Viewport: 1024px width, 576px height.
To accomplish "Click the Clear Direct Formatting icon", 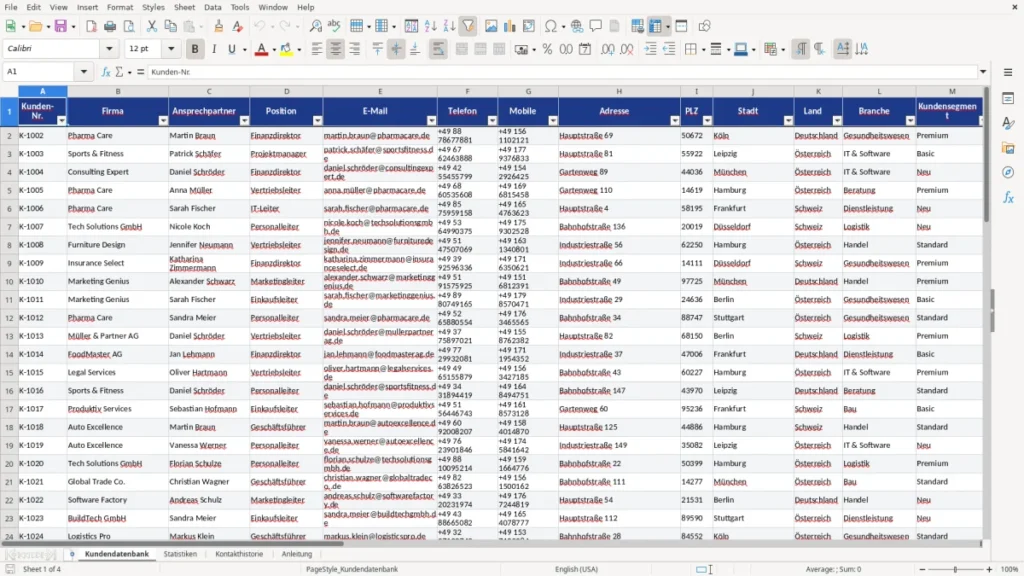I will 238,26.
